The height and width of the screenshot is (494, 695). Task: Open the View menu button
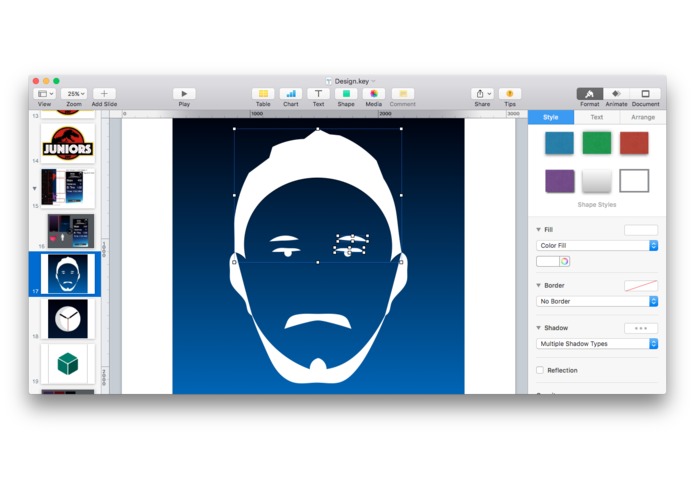(x=44, y=93)
